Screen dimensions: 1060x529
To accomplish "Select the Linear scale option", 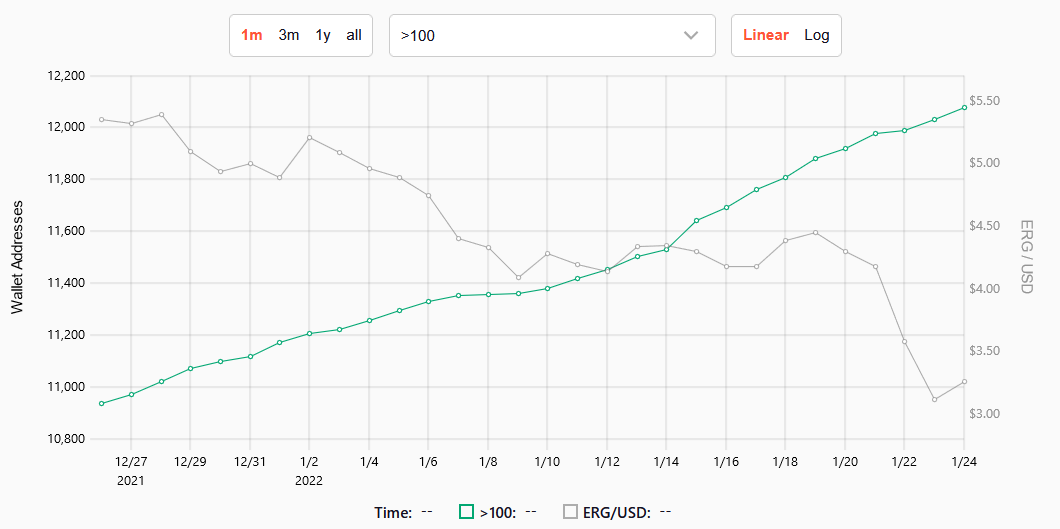I will coord(766,35).
